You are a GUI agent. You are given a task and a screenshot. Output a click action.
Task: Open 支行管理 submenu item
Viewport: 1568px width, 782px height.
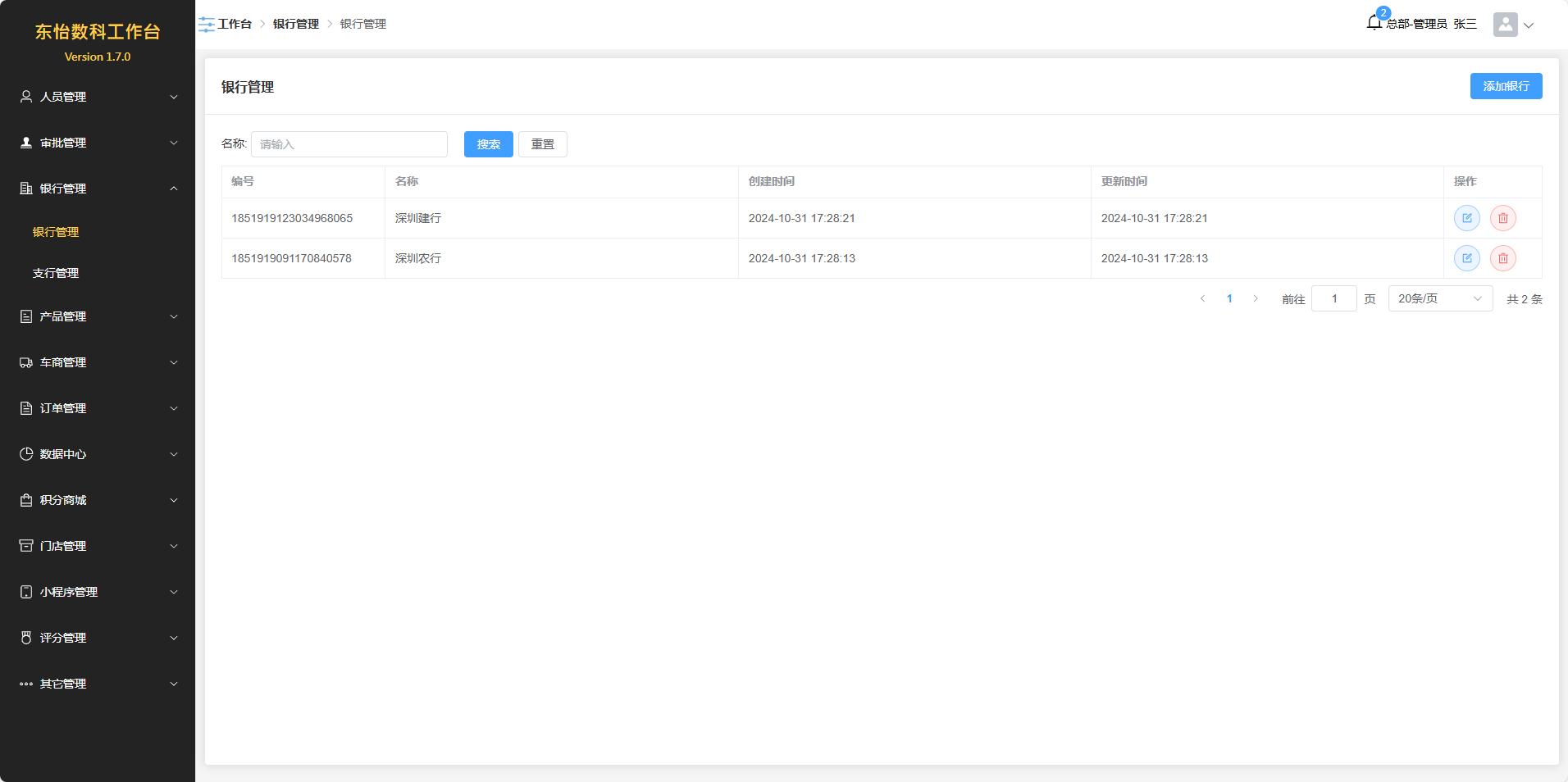56,273
